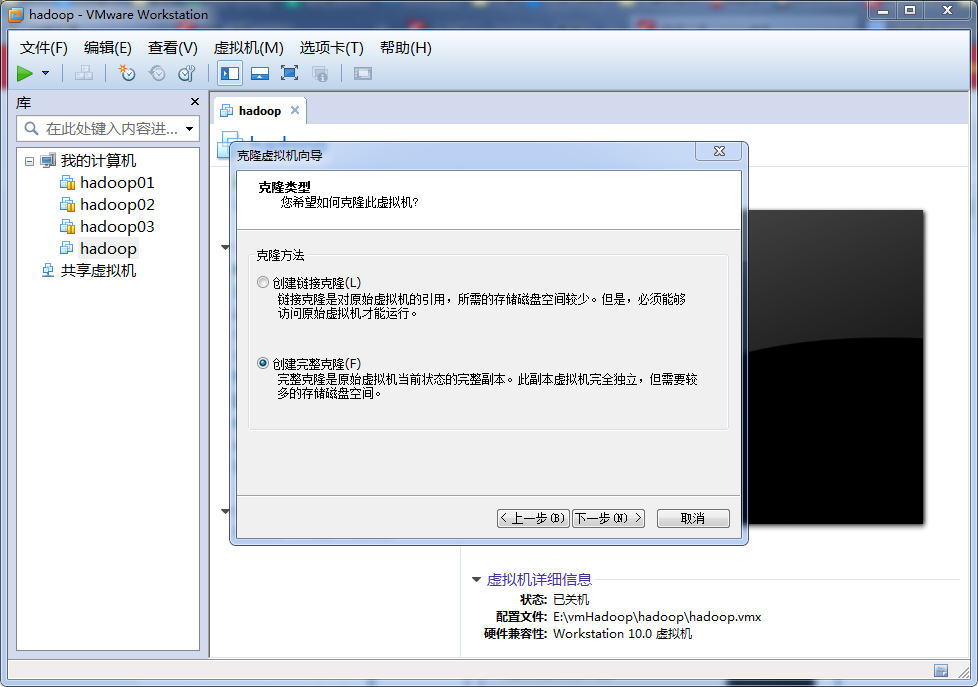Select 创建完整克隆(F) radio option
This screenshot has height=687, width=978.
tap(263, 363)
